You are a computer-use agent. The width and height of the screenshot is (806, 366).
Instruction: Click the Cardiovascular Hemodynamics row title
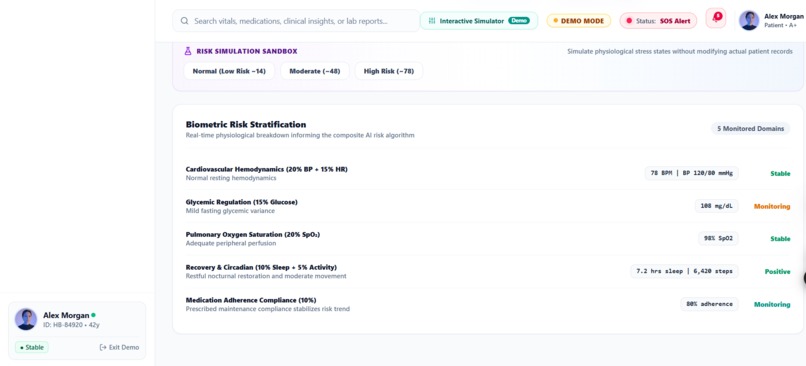[266, 169]
